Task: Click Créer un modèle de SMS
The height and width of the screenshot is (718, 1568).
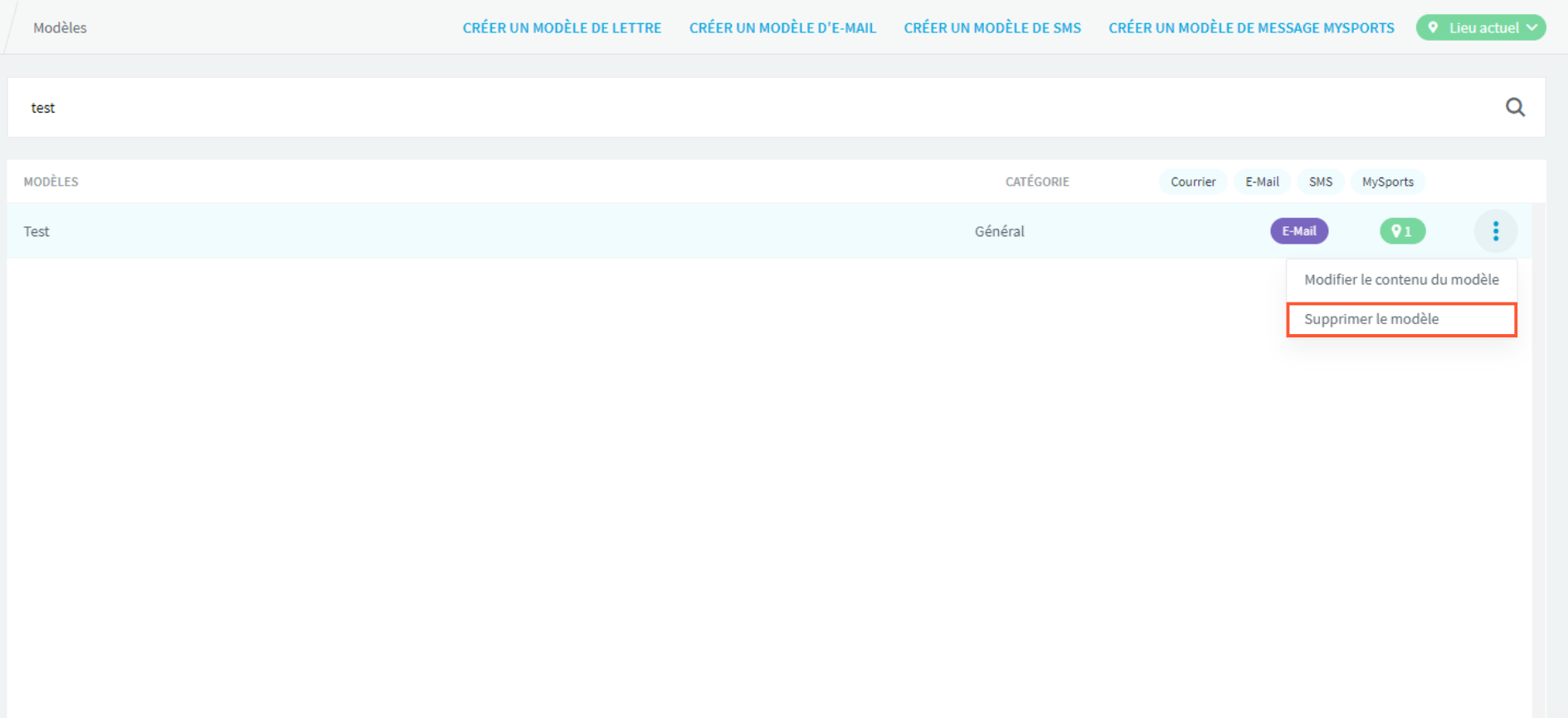Action: pyautogui.click(x=992, y=27)
